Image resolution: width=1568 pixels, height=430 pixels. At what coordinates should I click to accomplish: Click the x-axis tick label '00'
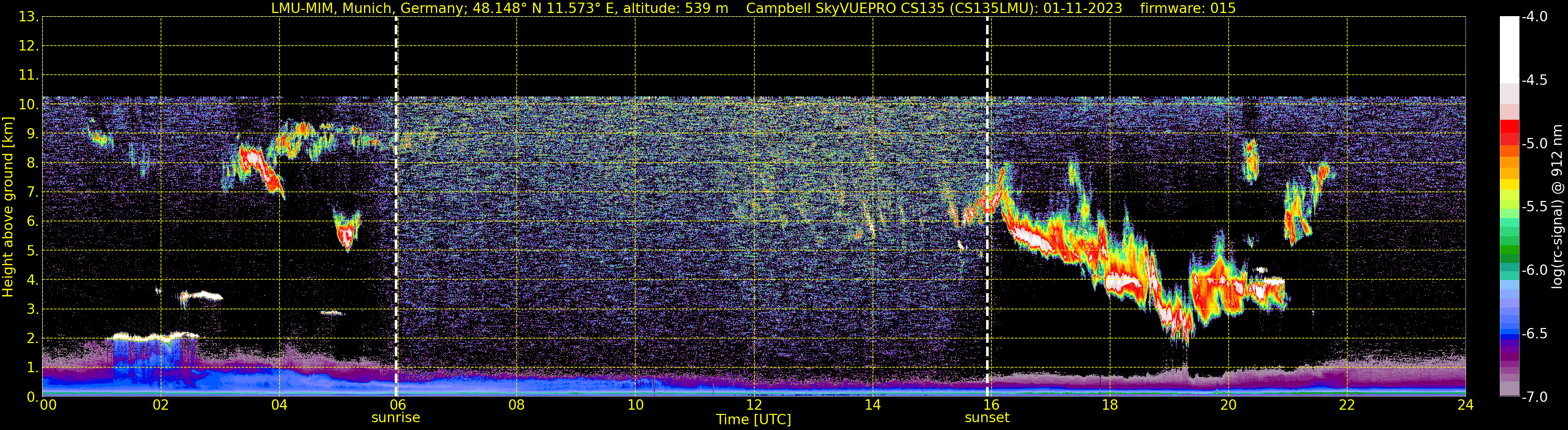click(48, 405)
